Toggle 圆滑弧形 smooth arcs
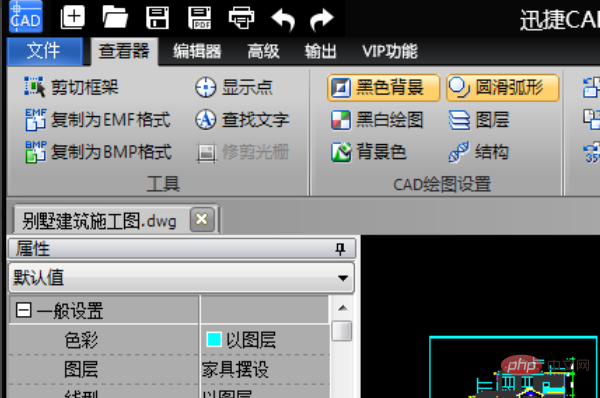Screen dimensions: 600x398 [503, 88]
